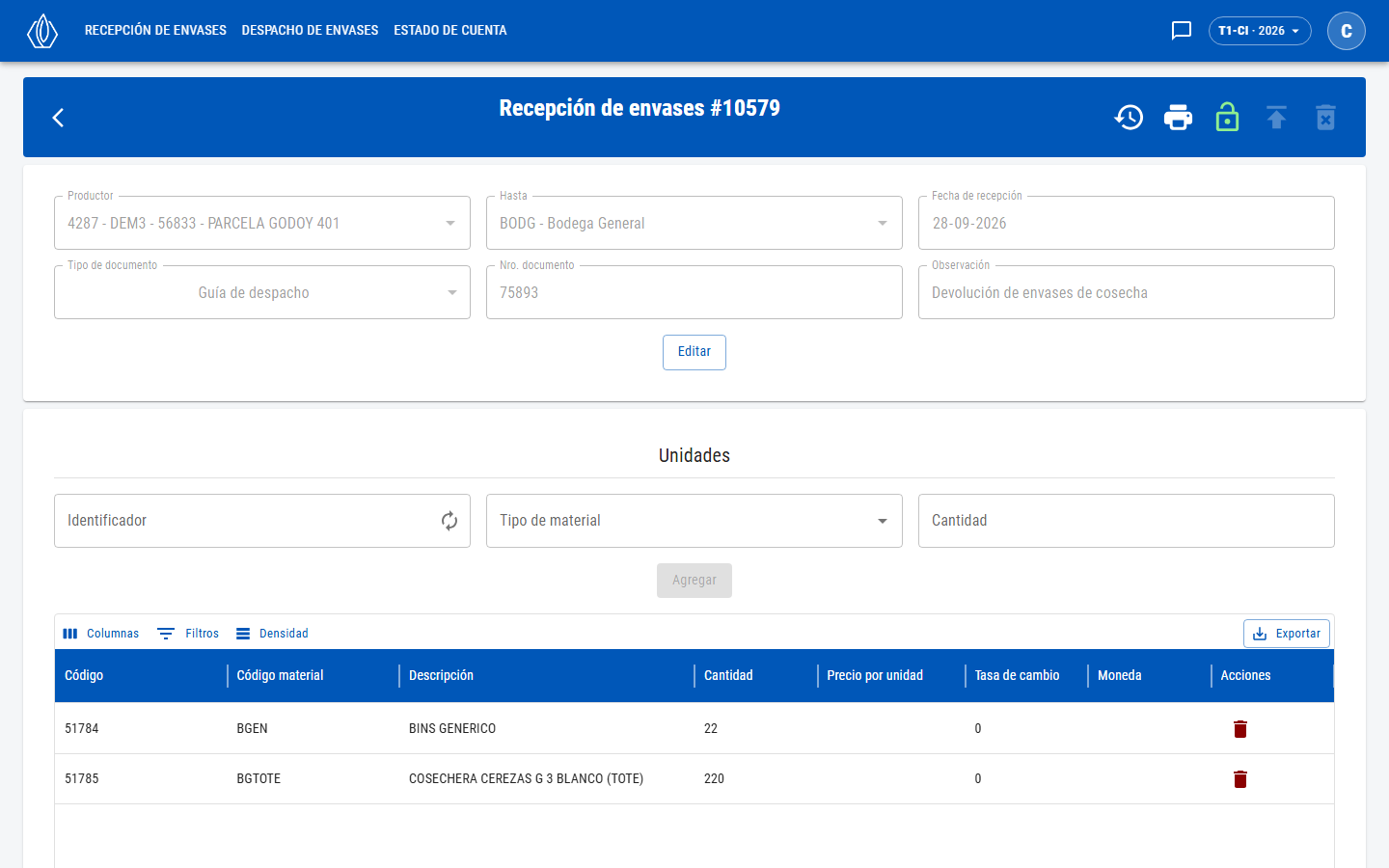Viewport: 1389px width, 868px height.
Task: Expand the T1-CI - 2026 season selector
Action: point(1260,31)
